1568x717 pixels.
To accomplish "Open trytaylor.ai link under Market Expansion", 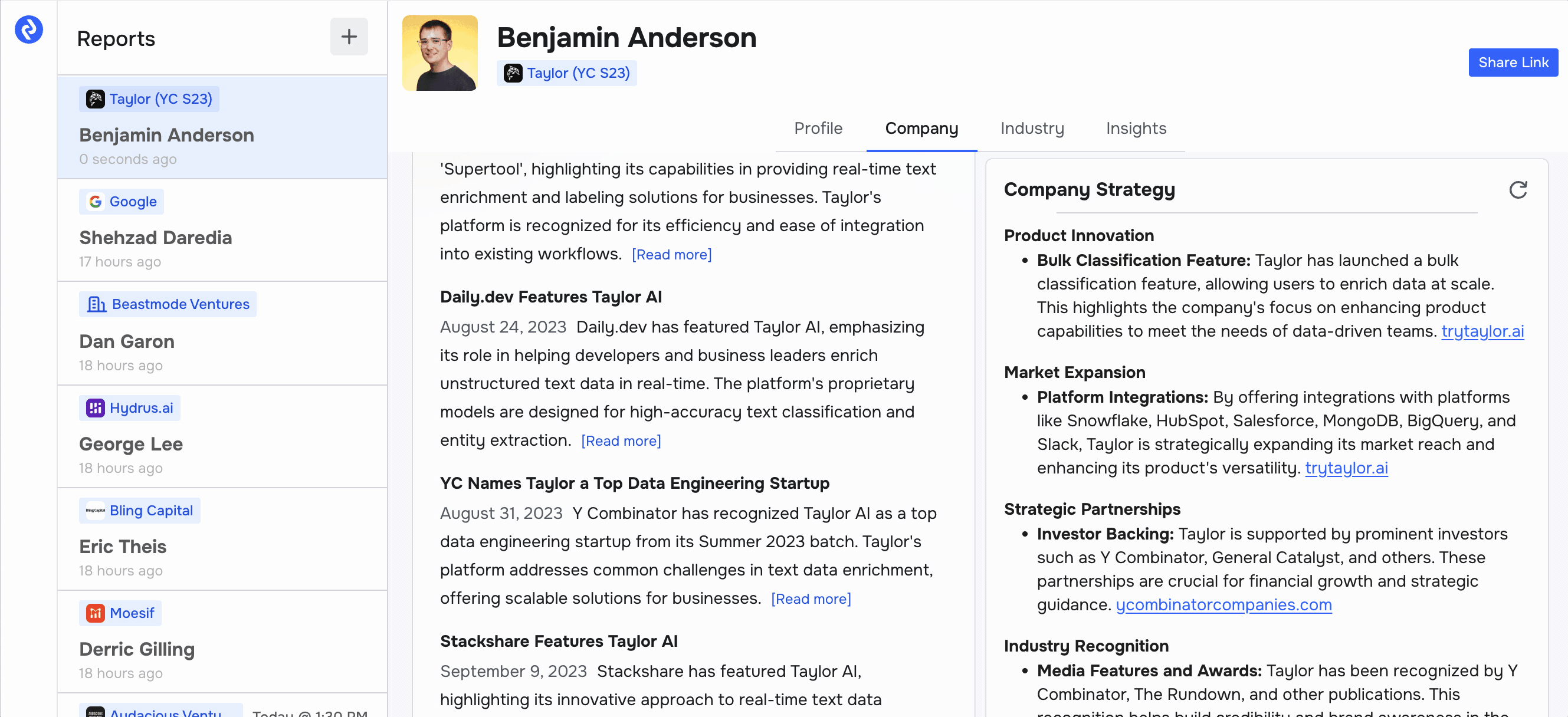I will click(1346, 468).
